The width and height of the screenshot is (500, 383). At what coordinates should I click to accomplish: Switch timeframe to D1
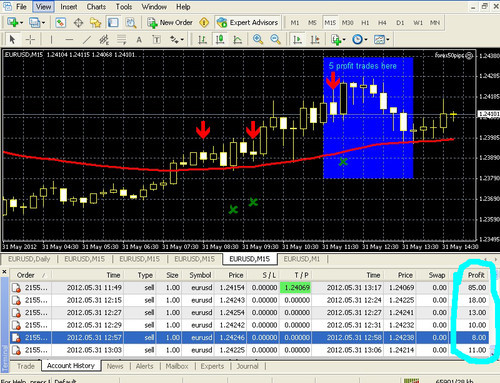pyautogui.click(x=400, y=23)
